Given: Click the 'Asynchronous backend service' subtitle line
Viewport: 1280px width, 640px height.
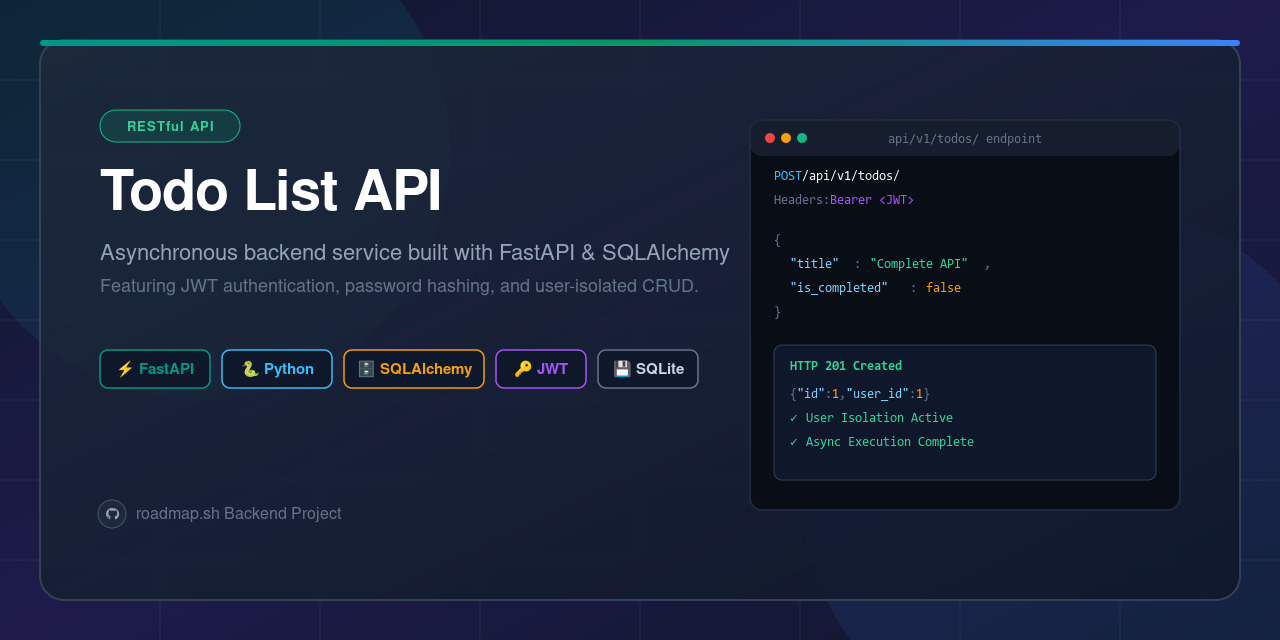Looking at the screenshot, I should tap(415, 253).
